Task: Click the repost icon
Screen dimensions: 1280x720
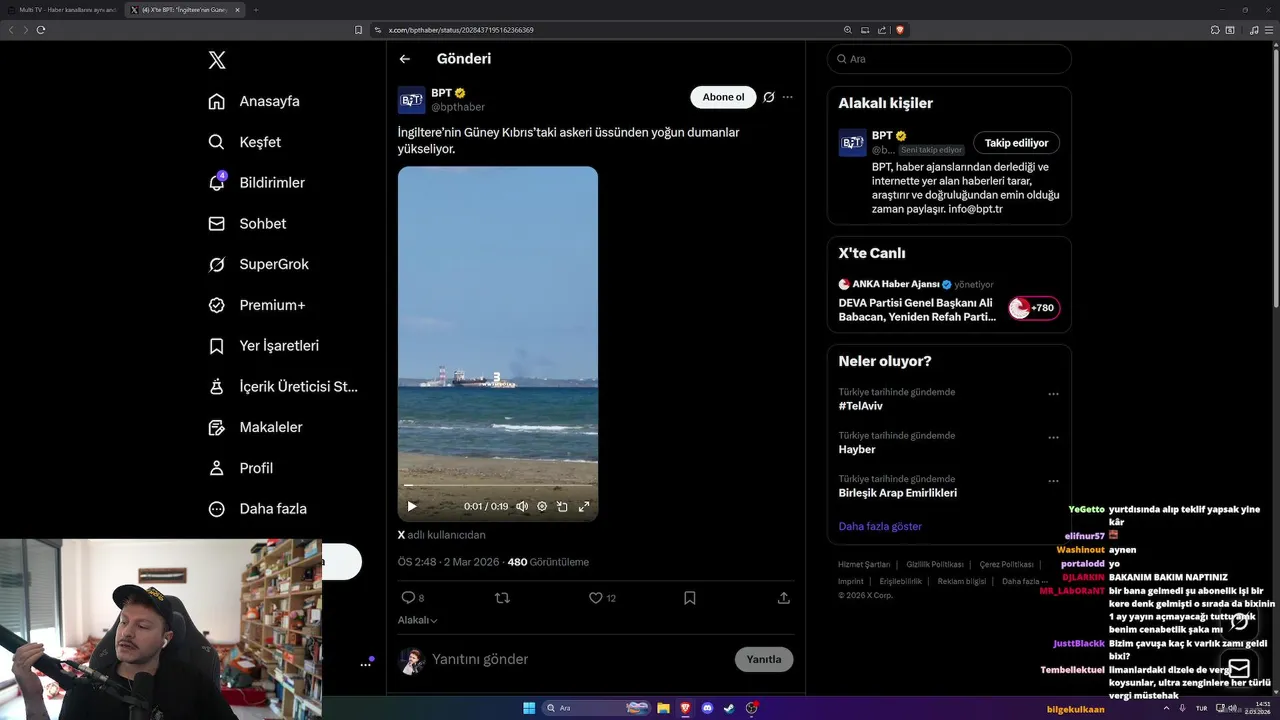Action: coord(502,598)
